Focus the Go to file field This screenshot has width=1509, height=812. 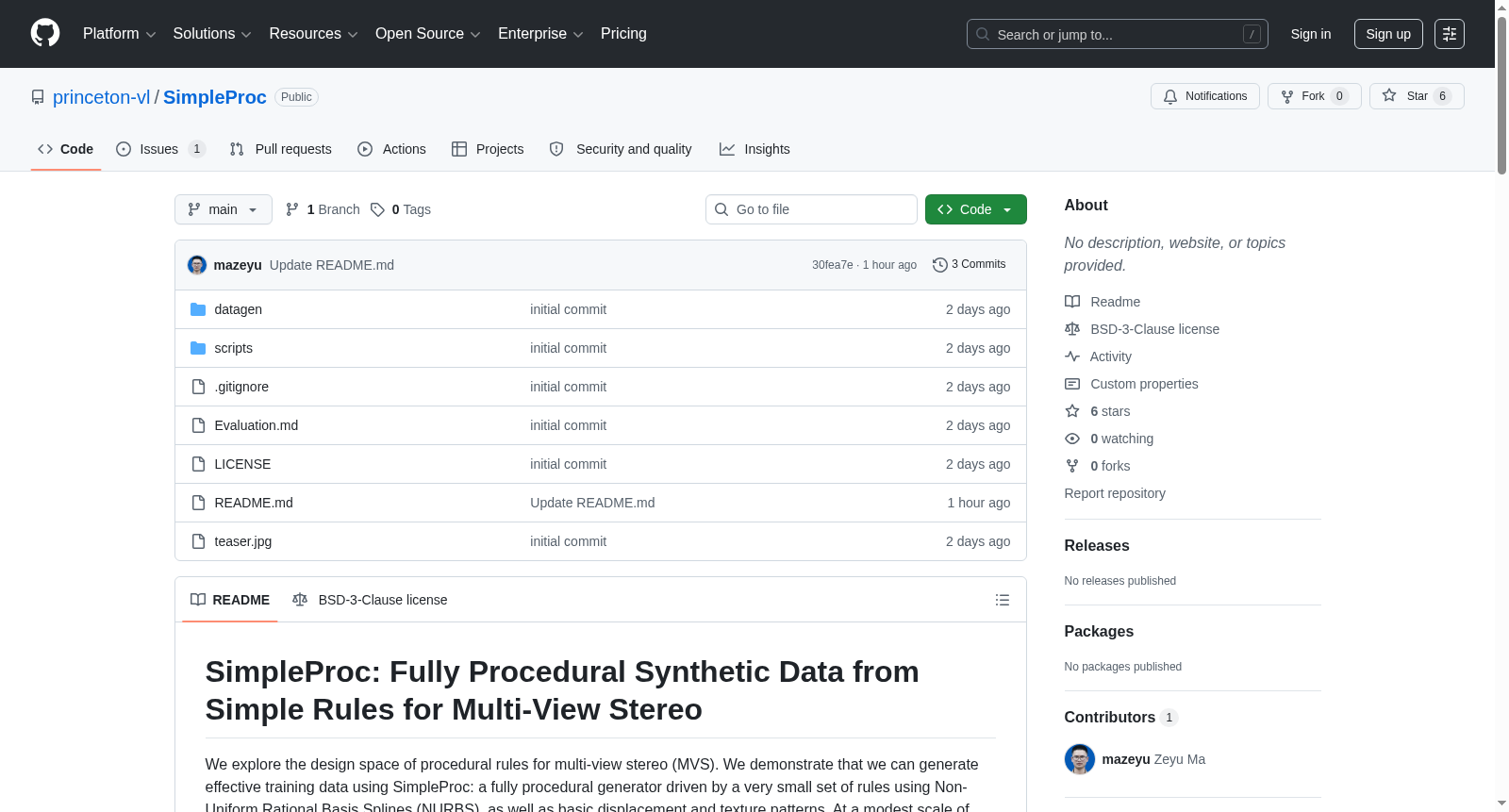811,209
